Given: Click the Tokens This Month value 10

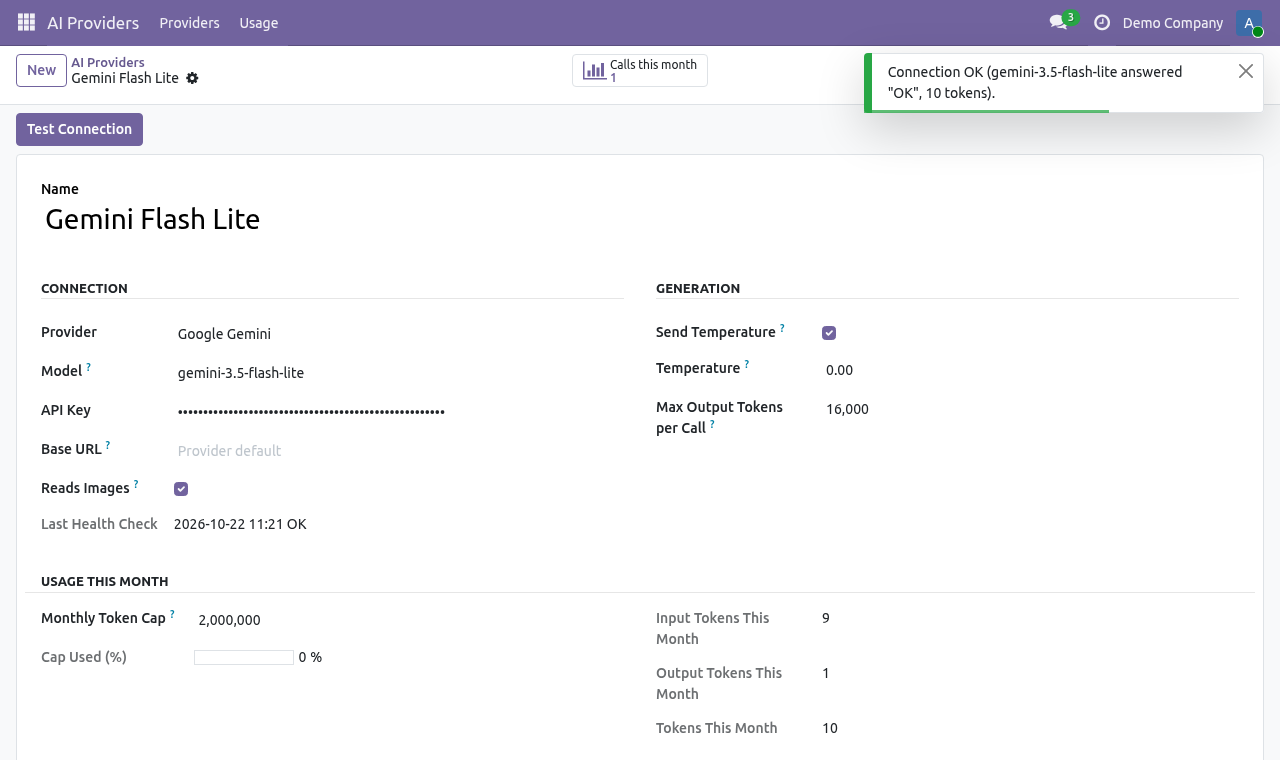Looking at the screenshot, I should (x=830, y=728).
